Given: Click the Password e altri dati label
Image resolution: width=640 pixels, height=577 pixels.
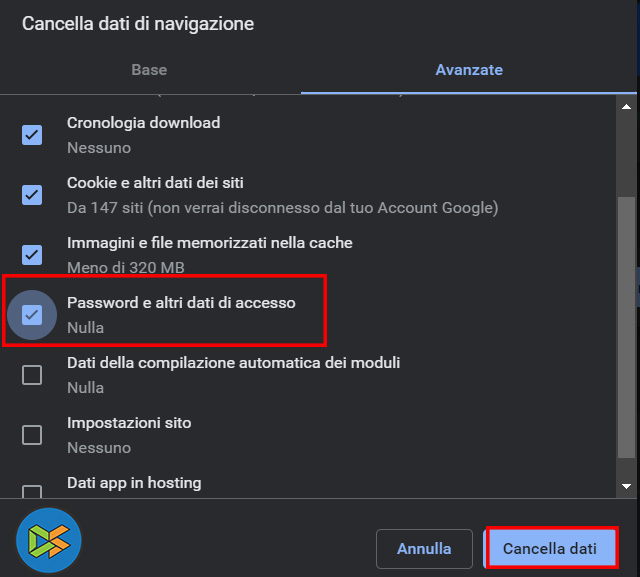Looking at the screenshot, I should coord(181,302).
